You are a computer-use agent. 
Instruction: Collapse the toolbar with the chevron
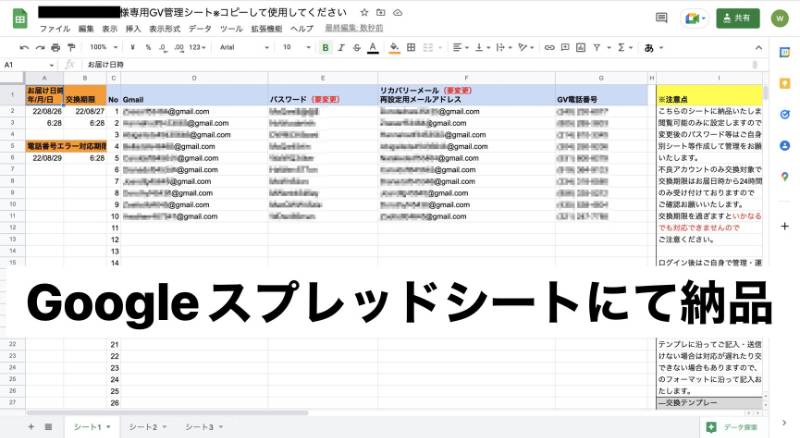[758, 47]
